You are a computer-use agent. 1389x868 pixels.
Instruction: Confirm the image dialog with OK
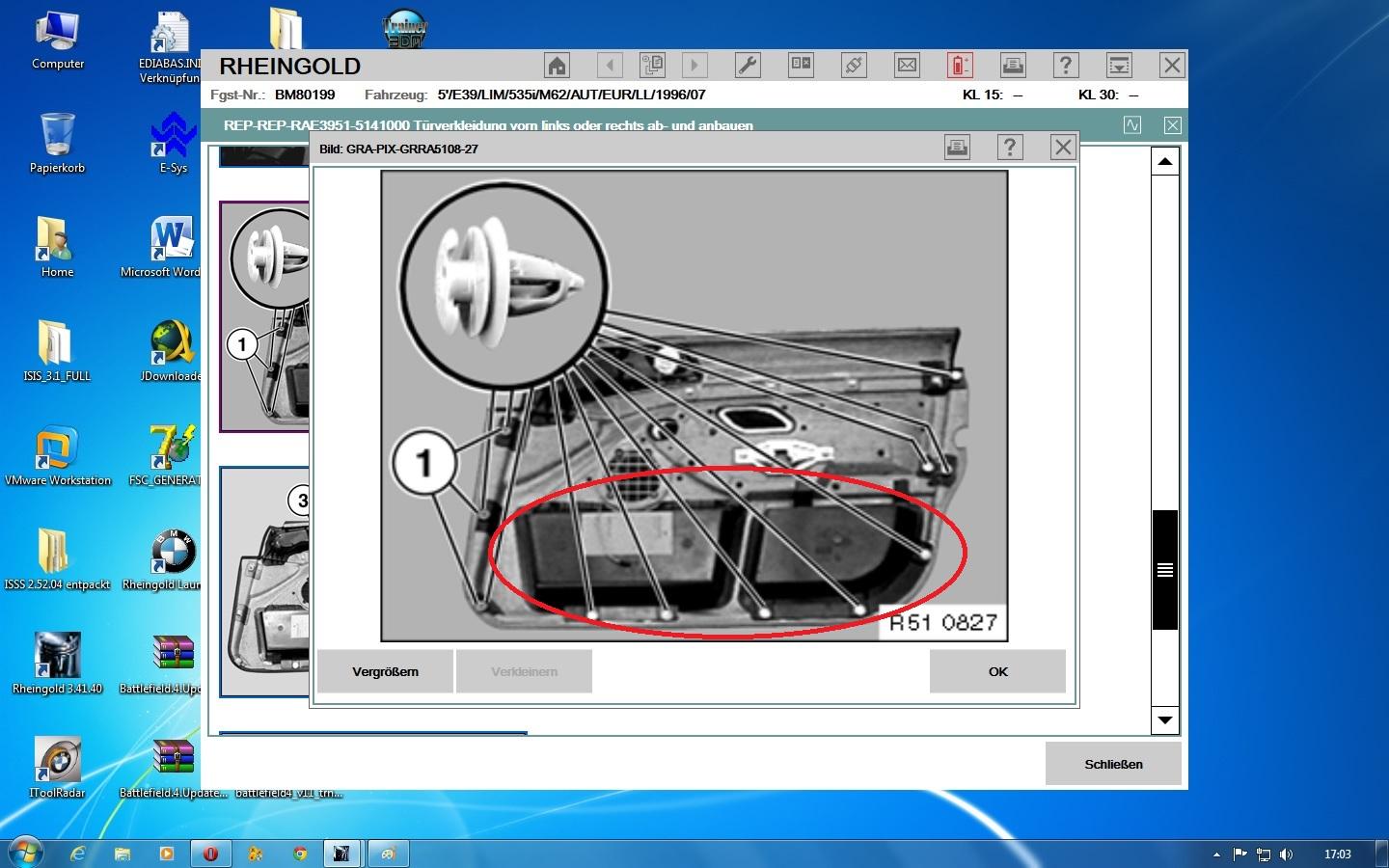[997, 671]
